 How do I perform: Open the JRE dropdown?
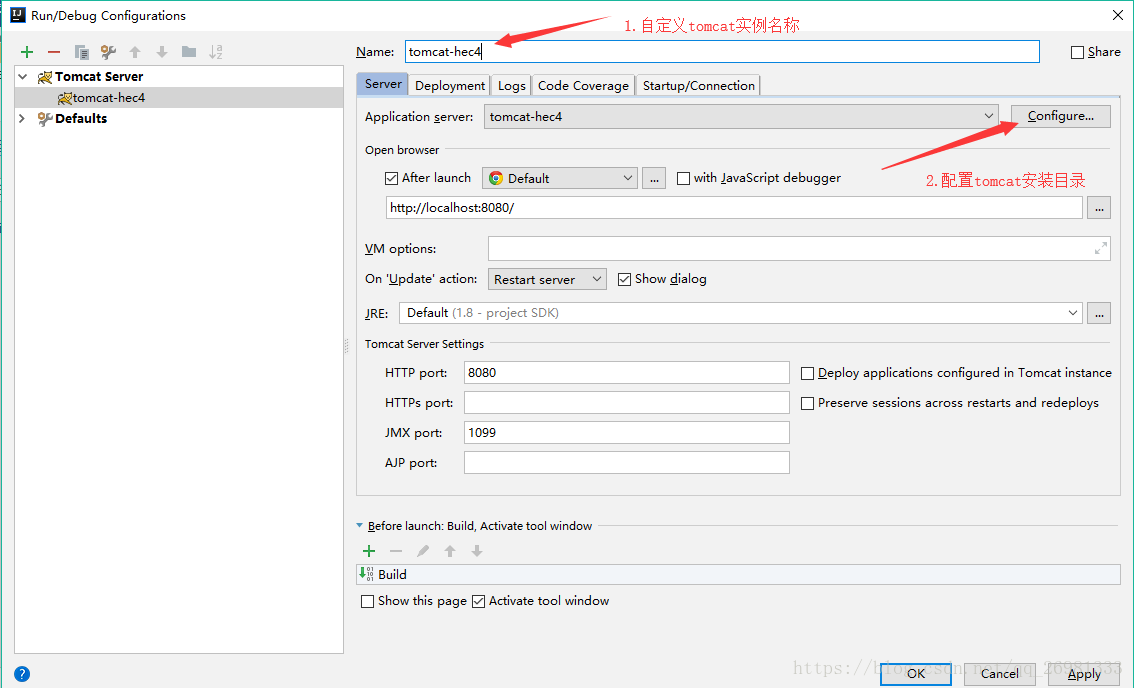[x=741, y=313]
